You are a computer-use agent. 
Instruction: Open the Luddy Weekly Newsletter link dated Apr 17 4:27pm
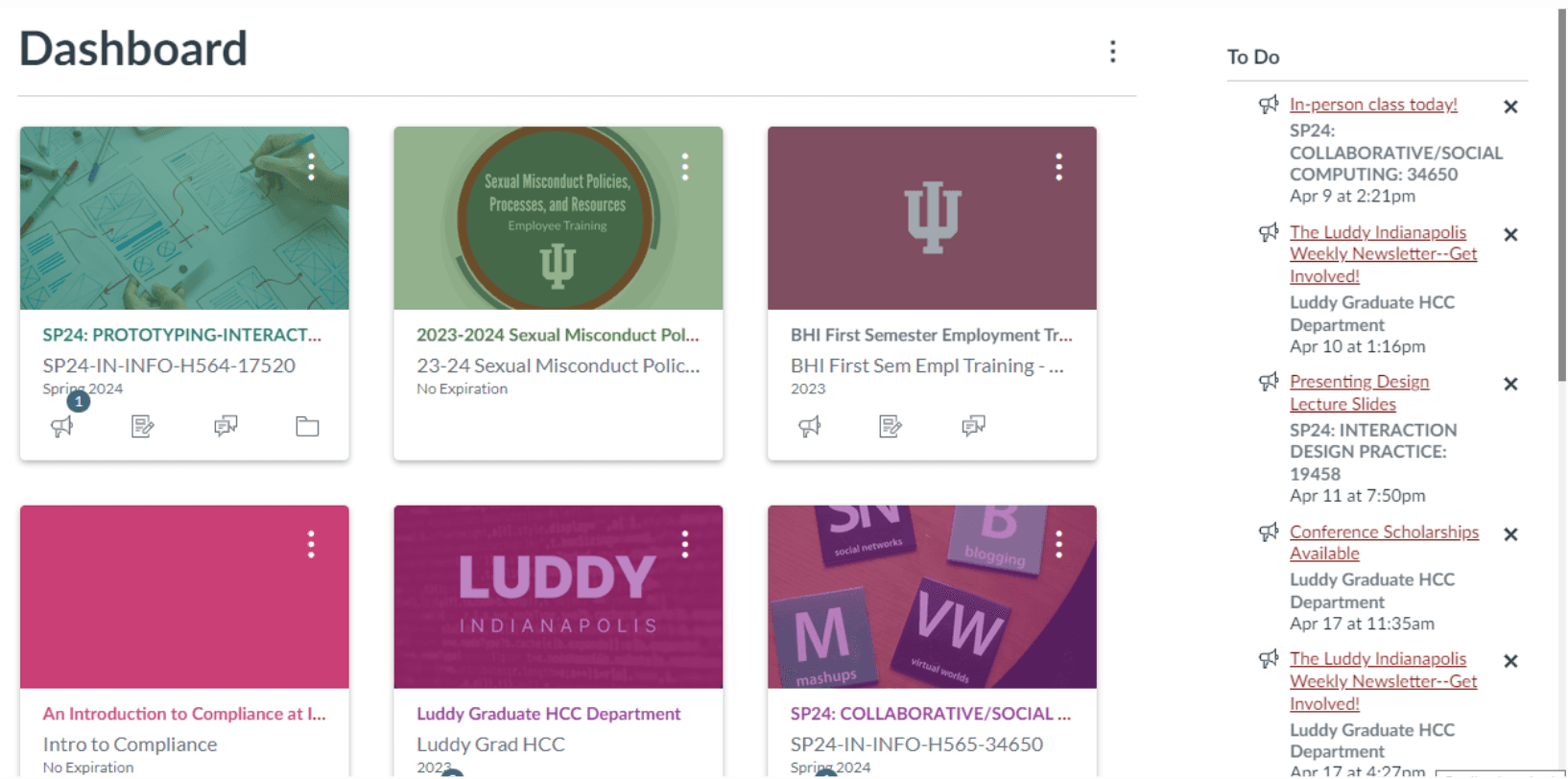coord(1383,681)
